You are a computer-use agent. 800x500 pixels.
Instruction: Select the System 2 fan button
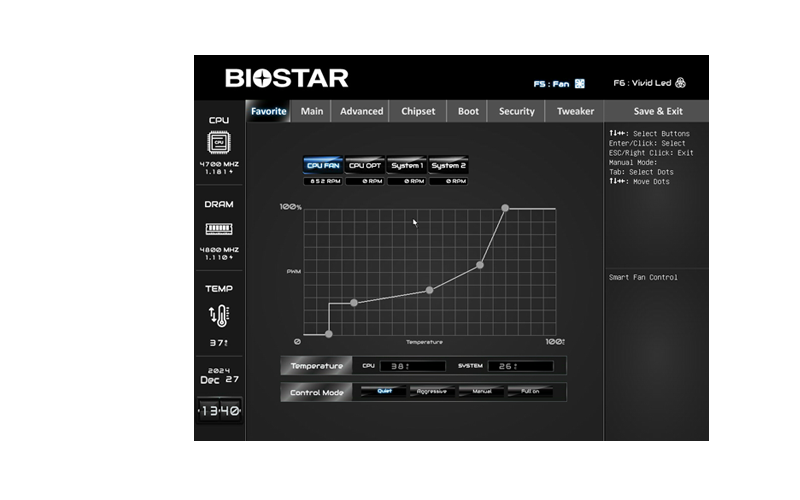[448, 166]
